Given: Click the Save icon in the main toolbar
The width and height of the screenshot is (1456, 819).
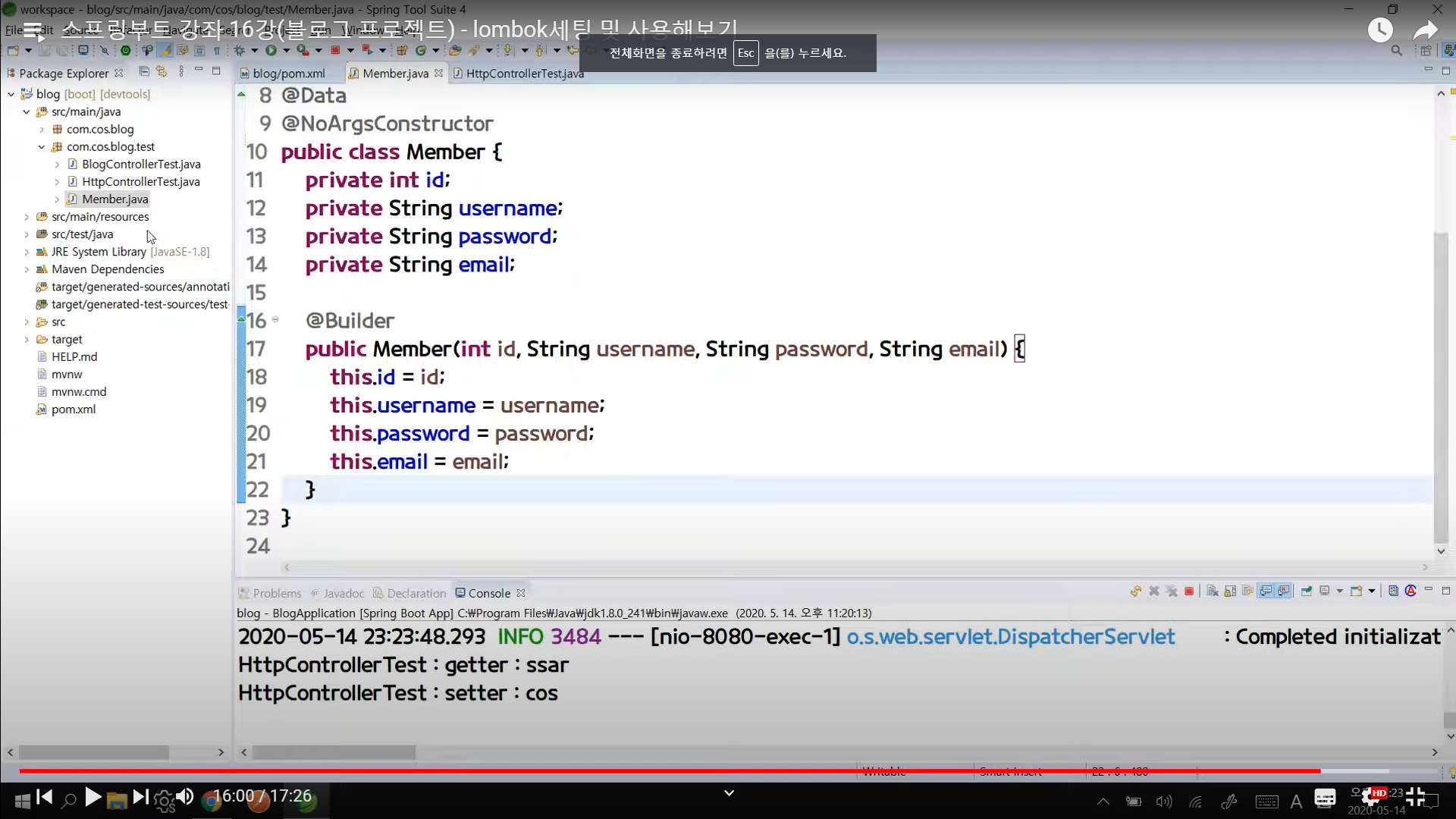Looking at the screenshot, I should [x=45, y=51].
